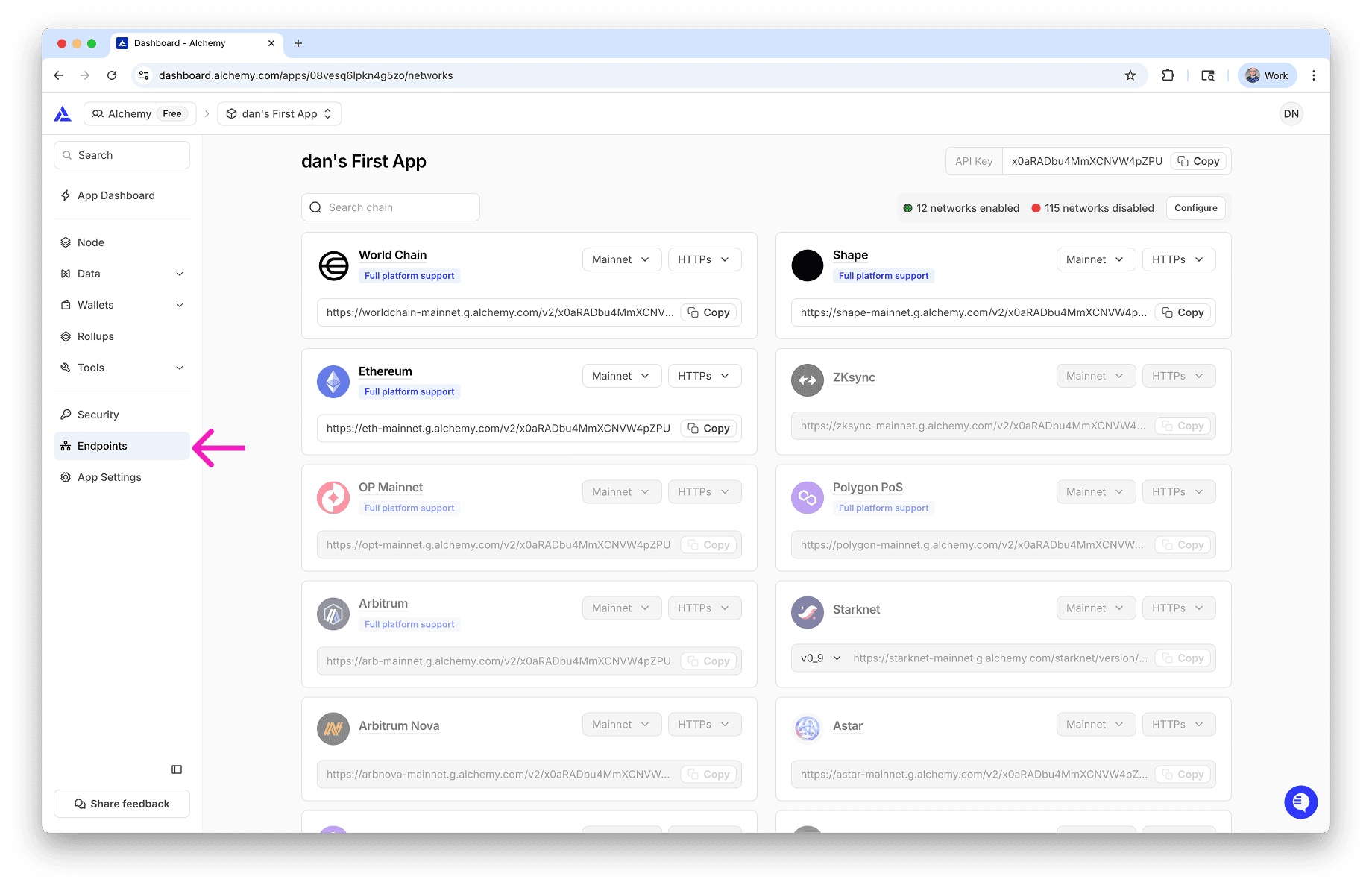The height and width of the screenshot is (888, 1372).
Task: Open the Node section in the sidebar
Action: pyautogui.click(x=90, y=242)
